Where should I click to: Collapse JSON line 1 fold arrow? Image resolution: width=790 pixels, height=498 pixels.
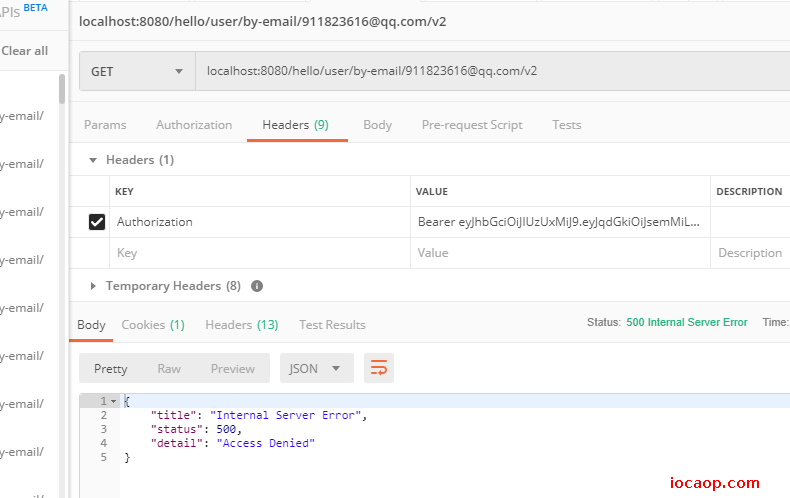click(x=113, y=401)
